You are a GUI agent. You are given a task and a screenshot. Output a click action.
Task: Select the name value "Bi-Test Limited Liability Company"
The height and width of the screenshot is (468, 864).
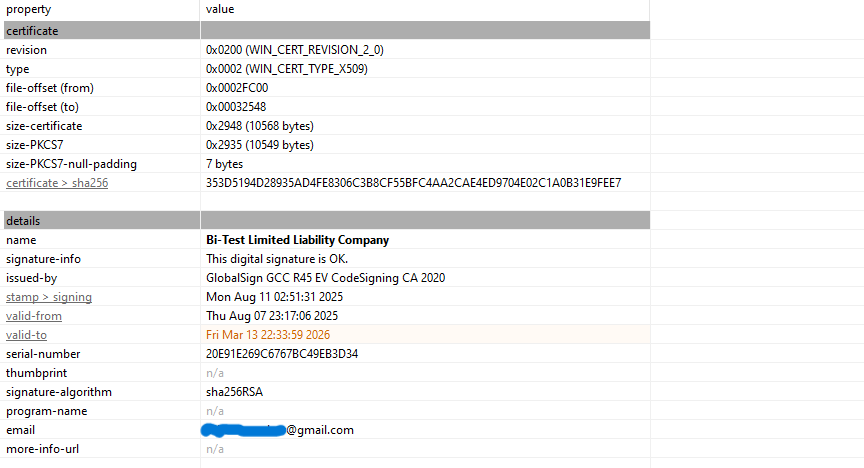[297, 240]
